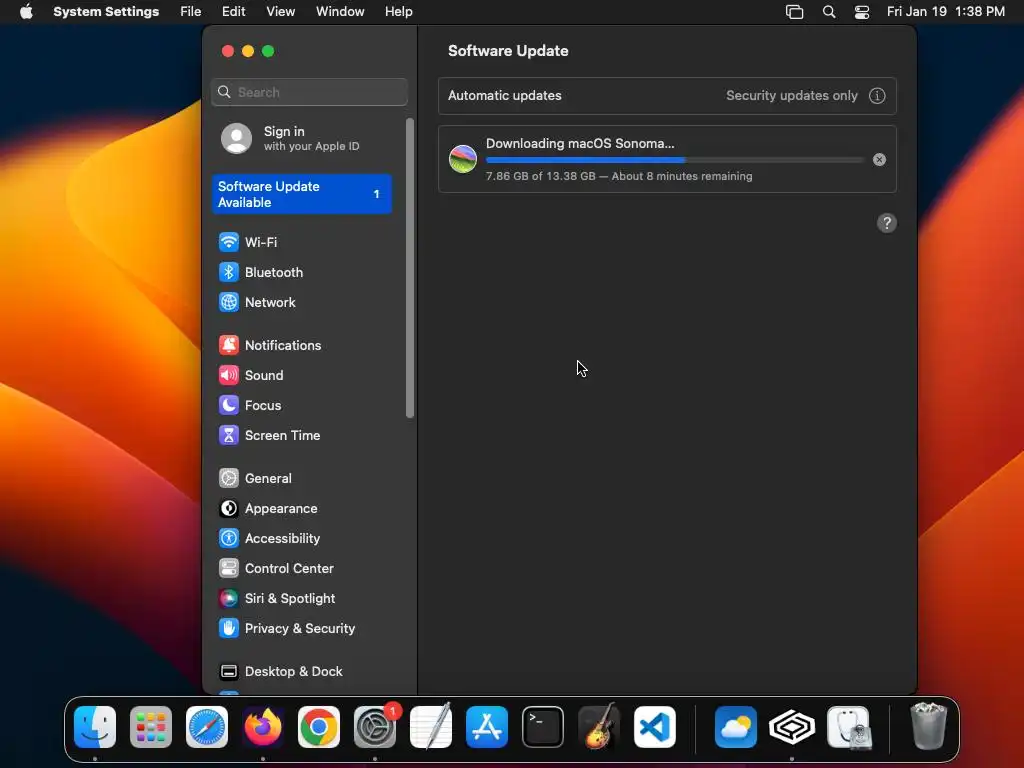Launch Google Chrome from the Dock
Image resolution: width=1024 pixels, height=768 pixels.
point(319,727)
